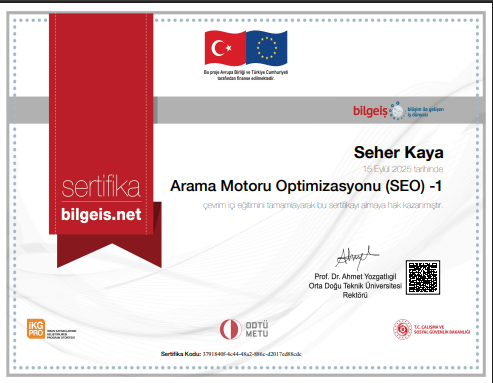Click the course title Arama Motoru Optimizasyonu (SEO) -1
This screenshot has width=493, height=383.
click(x=306, y=186)
